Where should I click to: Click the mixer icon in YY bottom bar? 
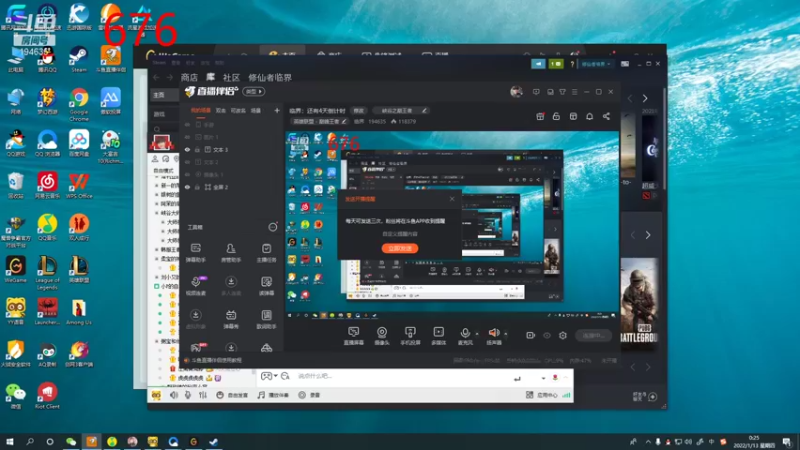[x=203, y=395]
